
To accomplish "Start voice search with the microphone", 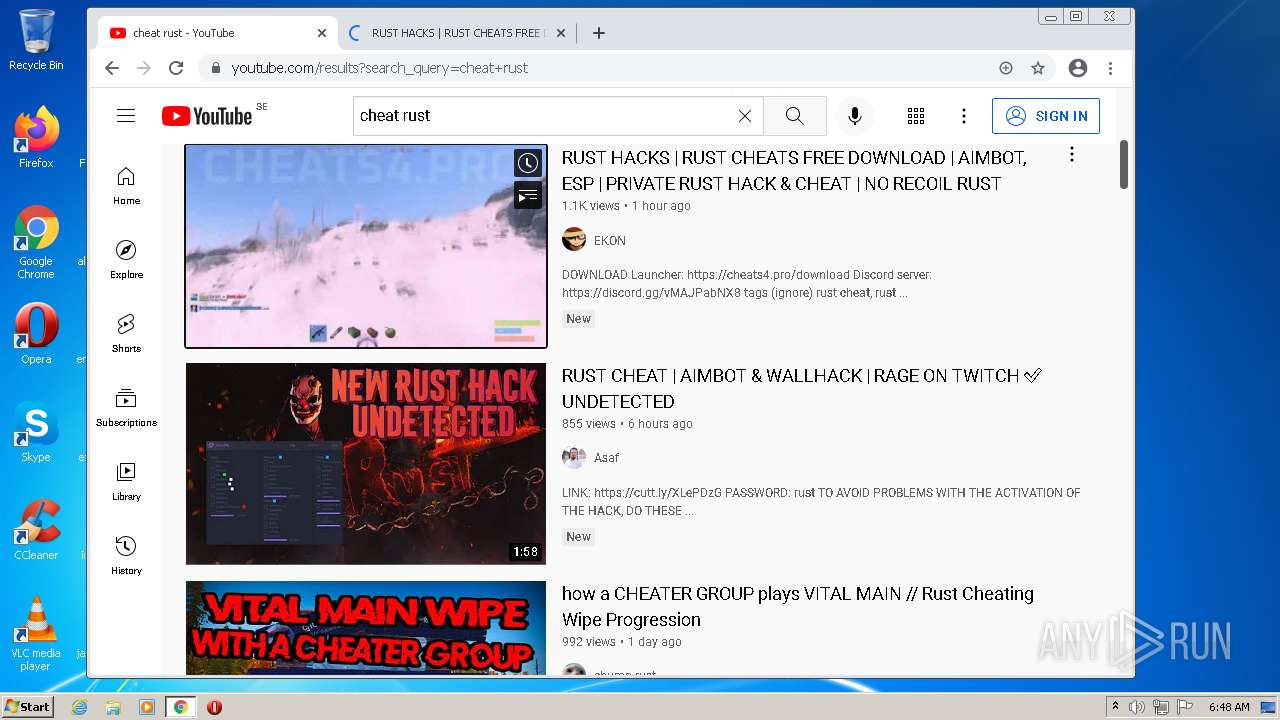I will (855, 116).
